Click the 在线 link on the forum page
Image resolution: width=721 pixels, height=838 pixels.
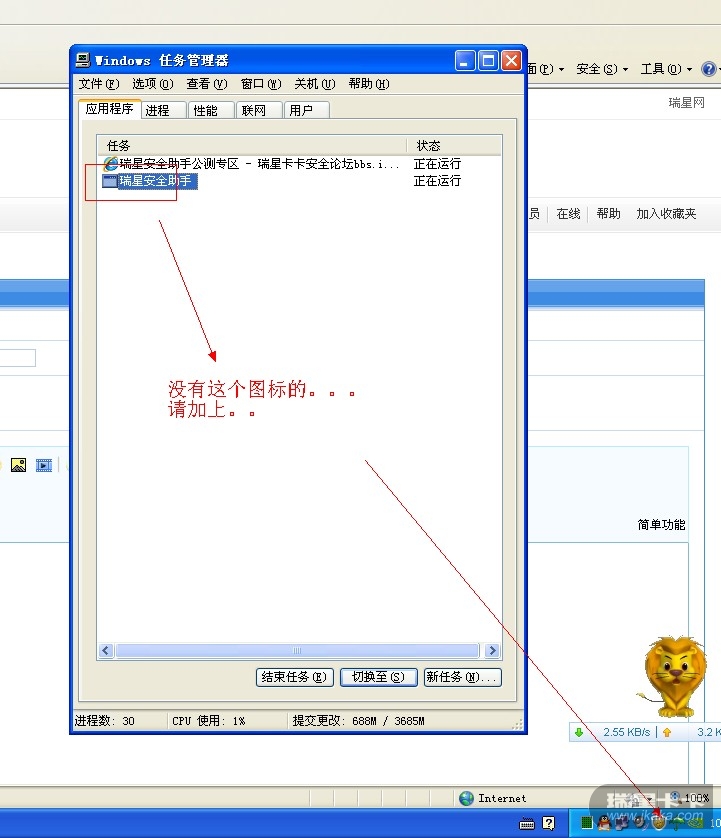pyautogui.click(x=568, y=214)
